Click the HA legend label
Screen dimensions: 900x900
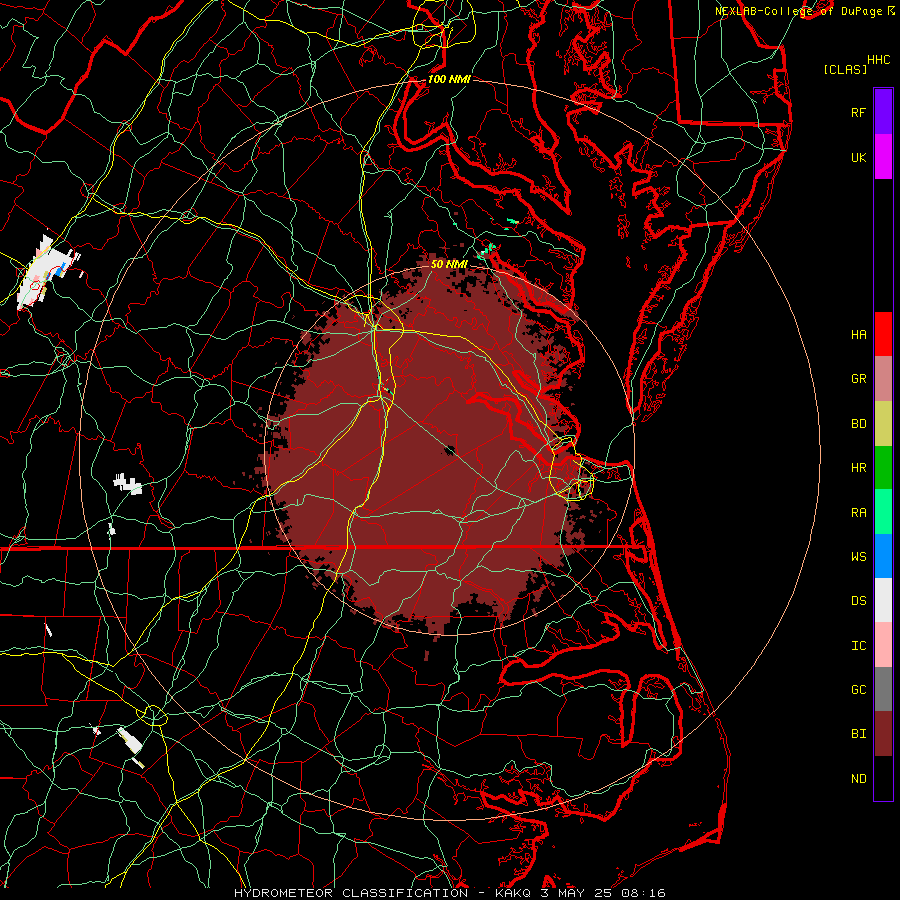pyautogui.click(x=858, y=335)
